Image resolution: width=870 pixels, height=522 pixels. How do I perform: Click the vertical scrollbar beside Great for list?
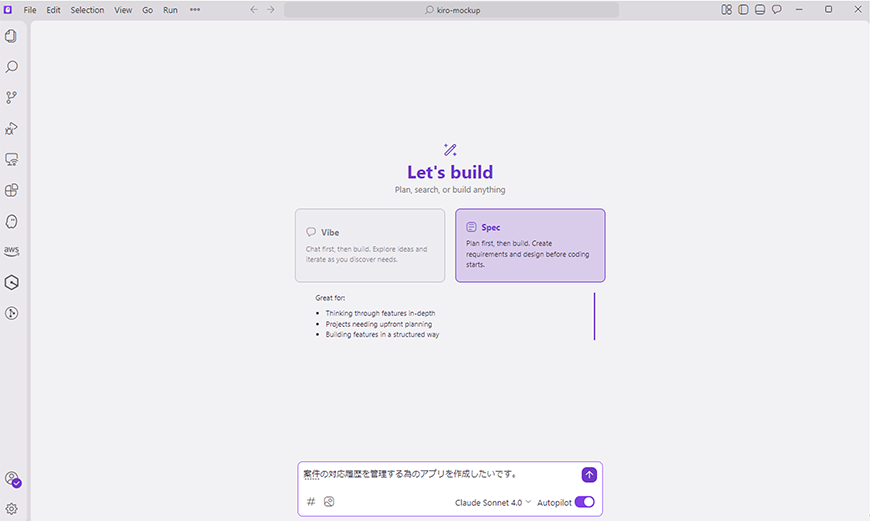pyautogui.click(x=594, y=316)
